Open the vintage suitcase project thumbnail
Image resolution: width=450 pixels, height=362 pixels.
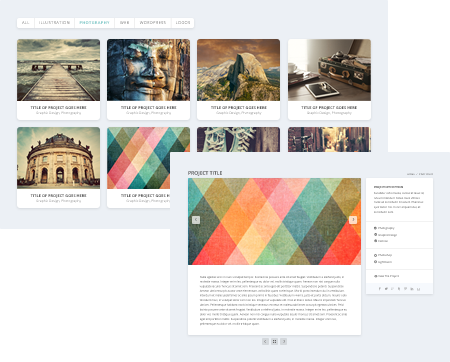pos(329,70)
